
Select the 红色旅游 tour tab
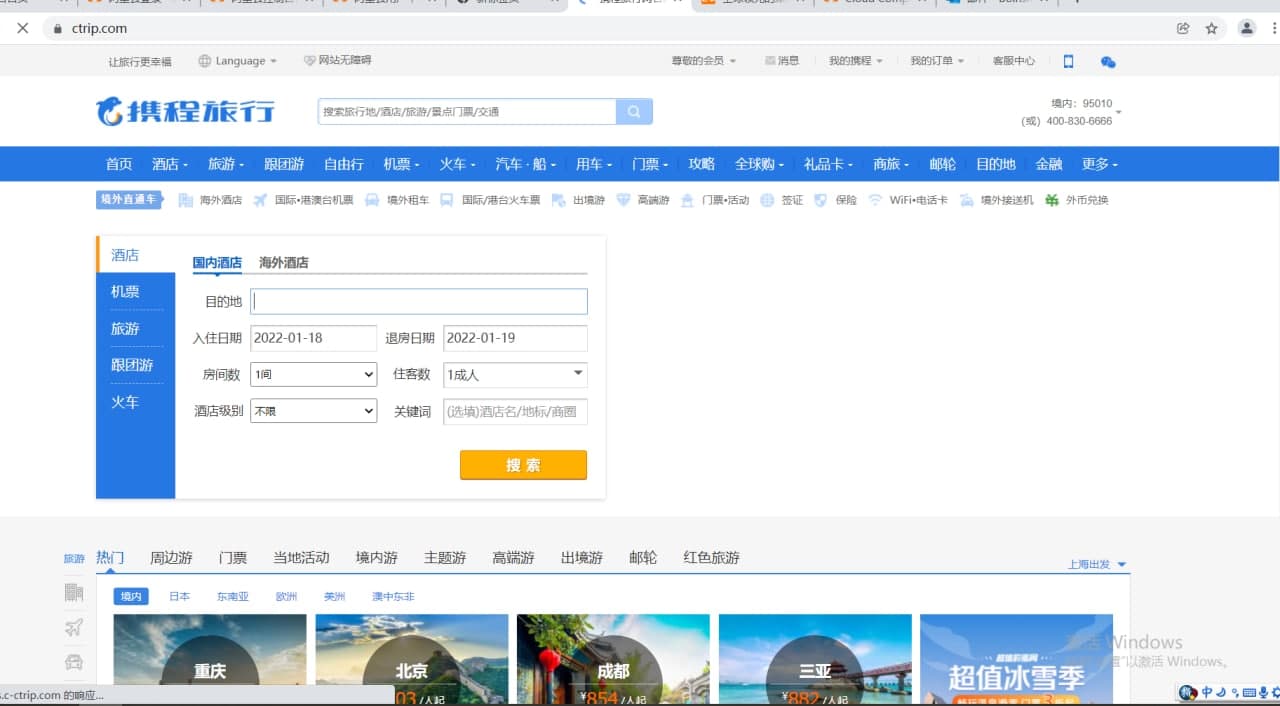point(712,558)
